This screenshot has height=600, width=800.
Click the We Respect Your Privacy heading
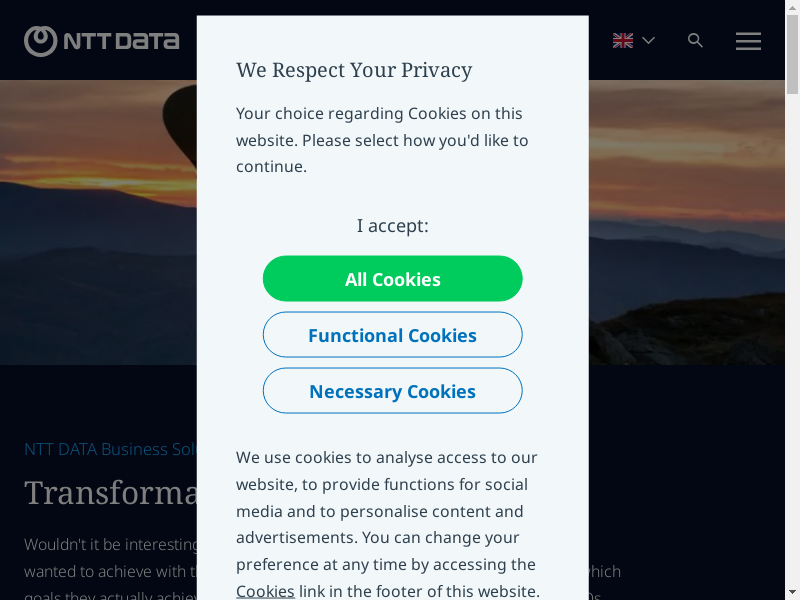click(x=354, y=70)
